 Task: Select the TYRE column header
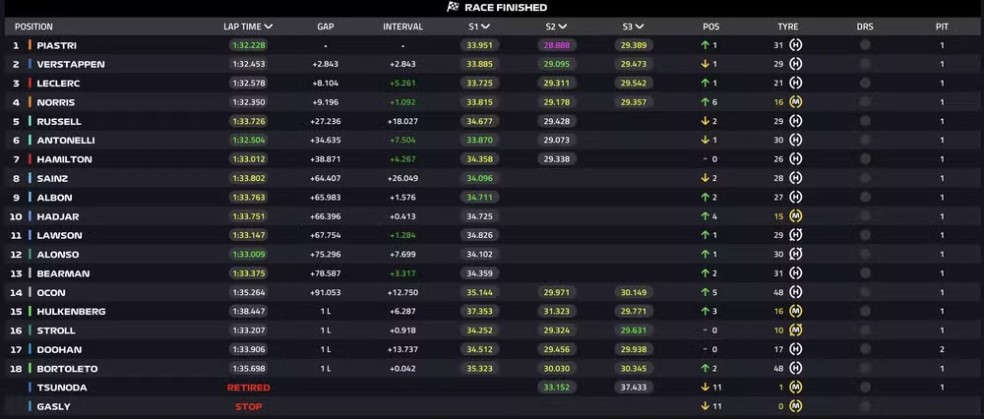788,27
